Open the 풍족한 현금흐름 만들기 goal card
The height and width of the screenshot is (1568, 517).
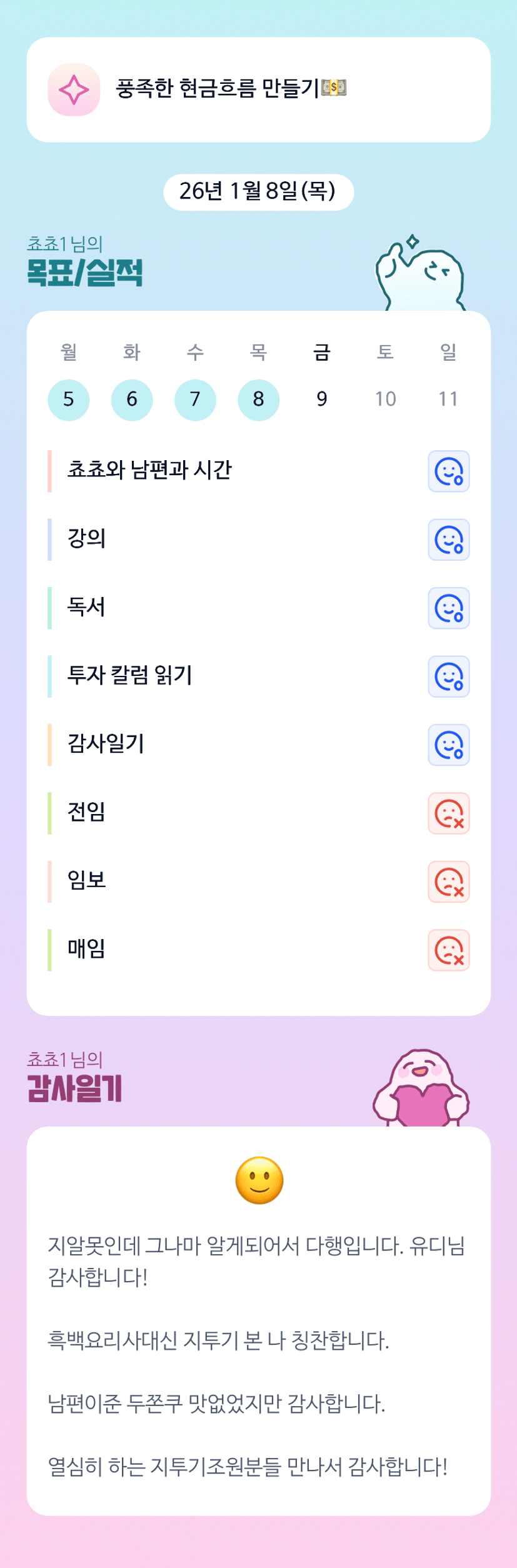pos(258,90)
